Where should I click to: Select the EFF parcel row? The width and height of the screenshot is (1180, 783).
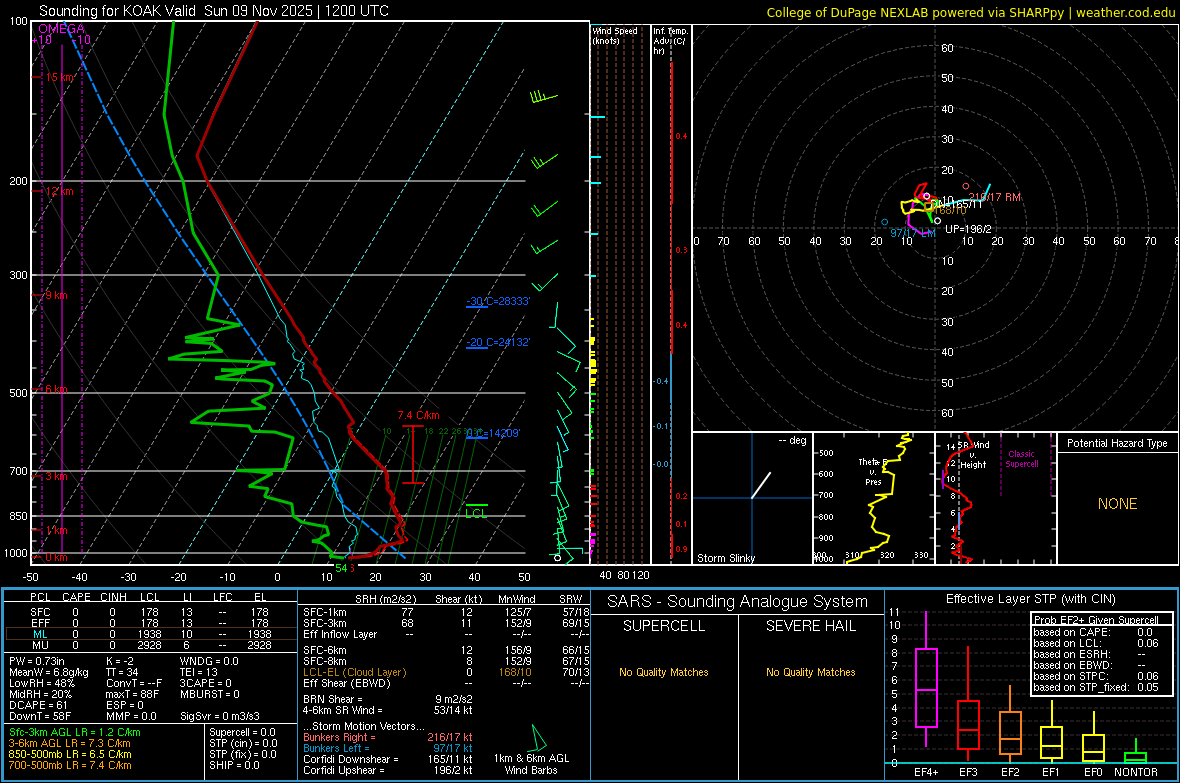click(151, 623)
